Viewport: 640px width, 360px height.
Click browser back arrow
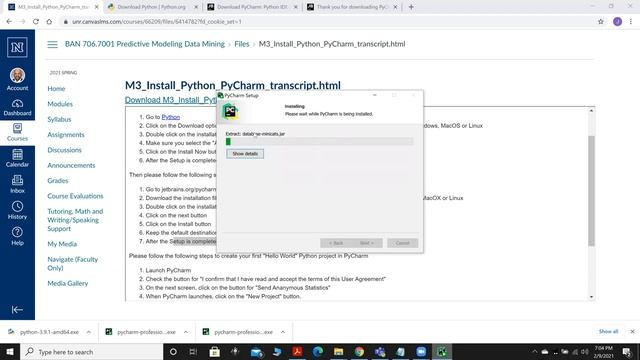(x=9, y=22)
